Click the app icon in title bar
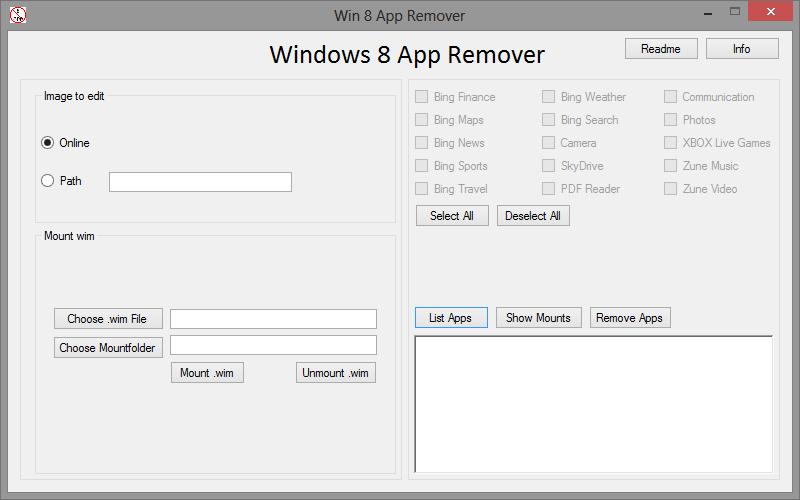This screenshot has height=500, width=800. click(18, 15)
